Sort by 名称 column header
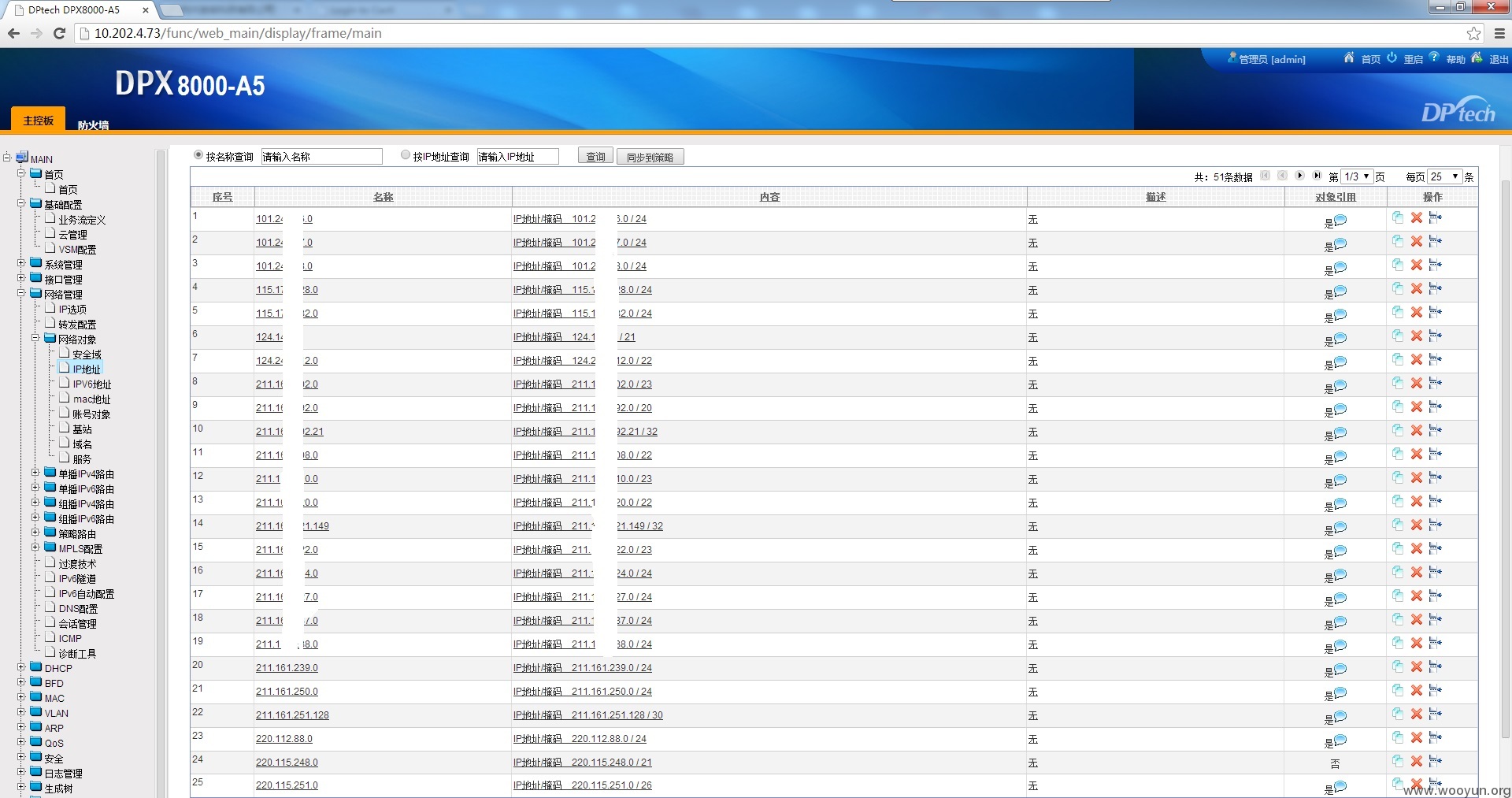This screenshot has width=1512, height=798. 384,197
